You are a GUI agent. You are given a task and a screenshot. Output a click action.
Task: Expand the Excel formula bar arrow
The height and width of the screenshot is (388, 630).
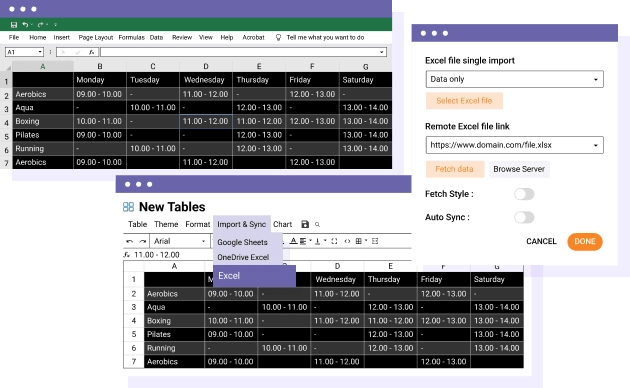click(381, 52)
